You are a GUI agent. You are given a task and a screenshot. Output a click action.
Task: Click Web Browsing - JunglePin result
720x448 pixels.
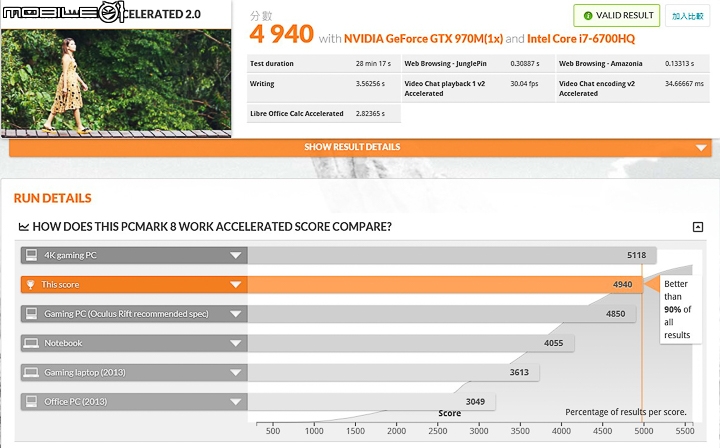(478, 64)
